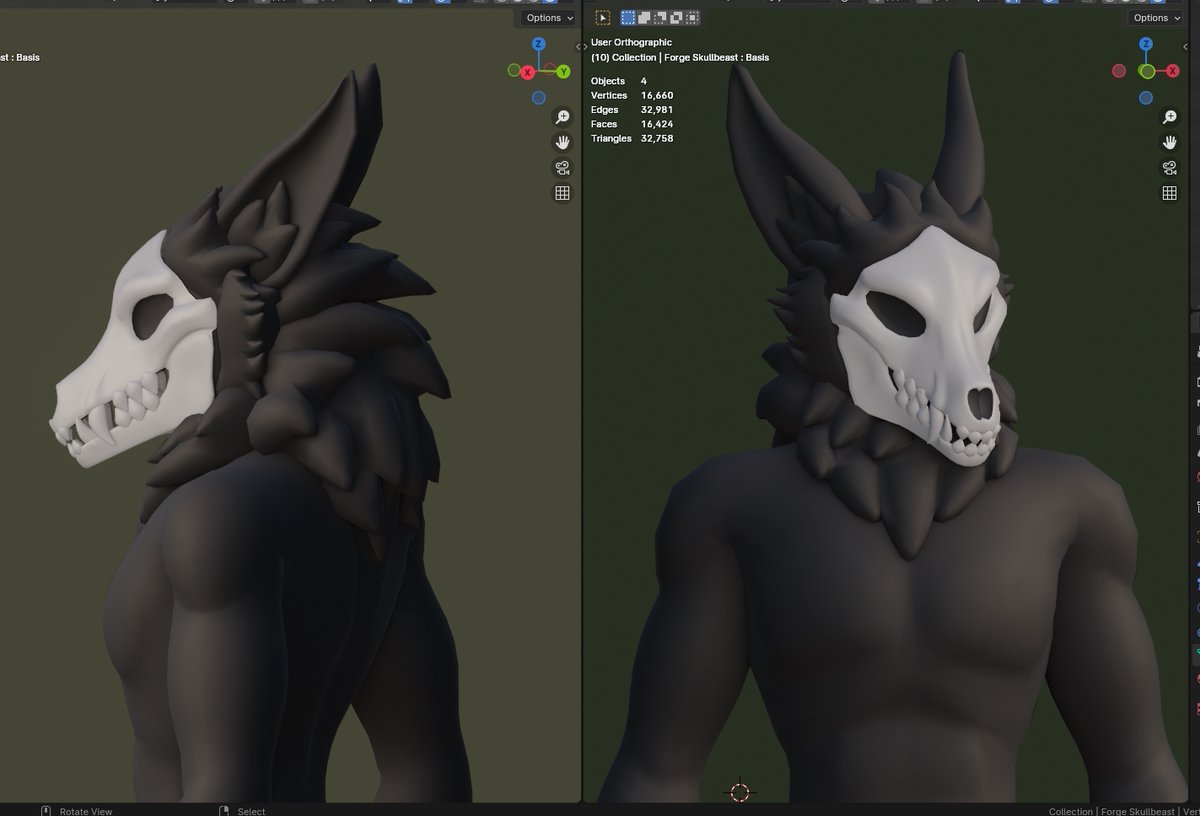Click User Orthographic view label
Image resolution: width=1200 pixels, height=816 pixels.
click(632, 43)
